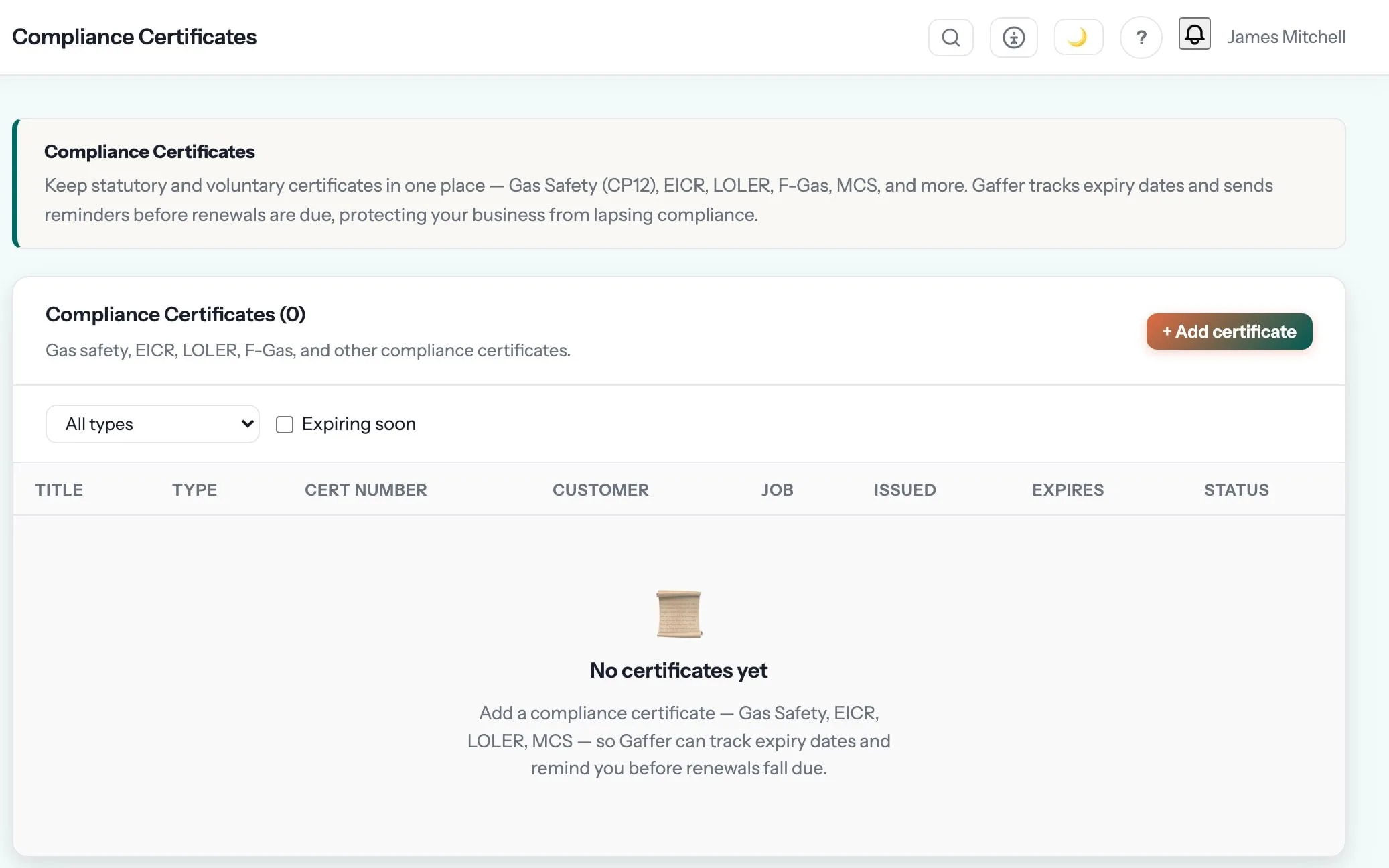
Task: Sort by the ISSUED column header
Action: tap(905, 490)
